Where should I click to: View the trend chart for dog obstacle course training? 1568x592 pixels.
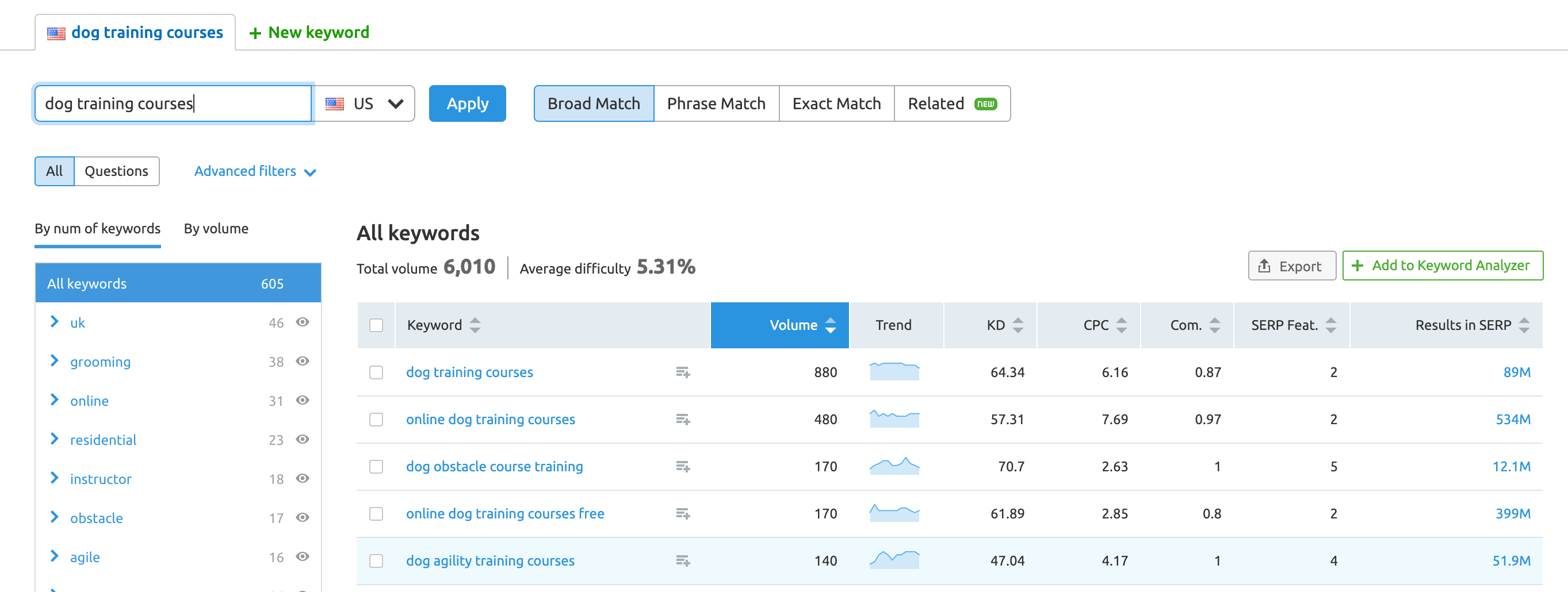point(893,466)
